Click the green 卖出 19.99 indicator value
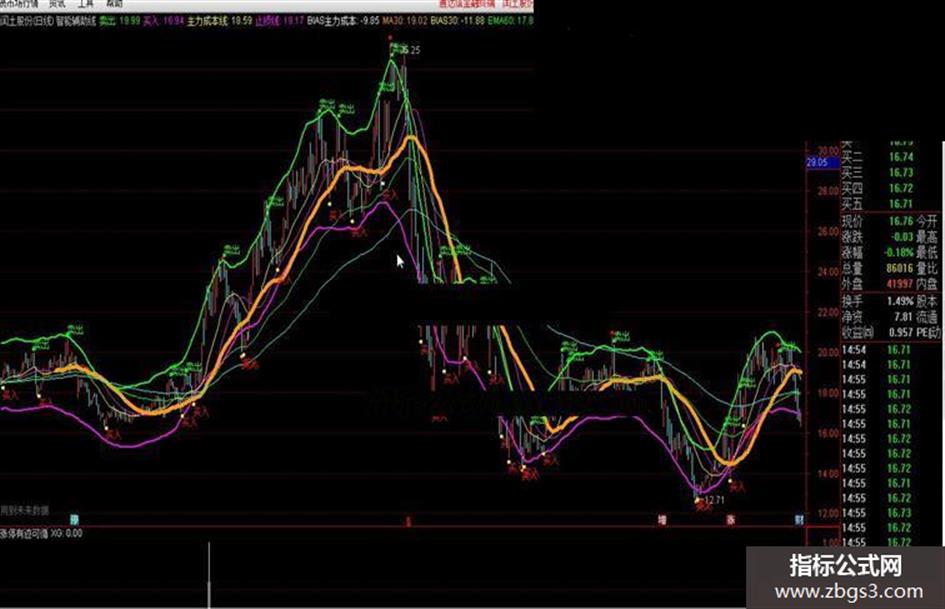 [120, 21]
